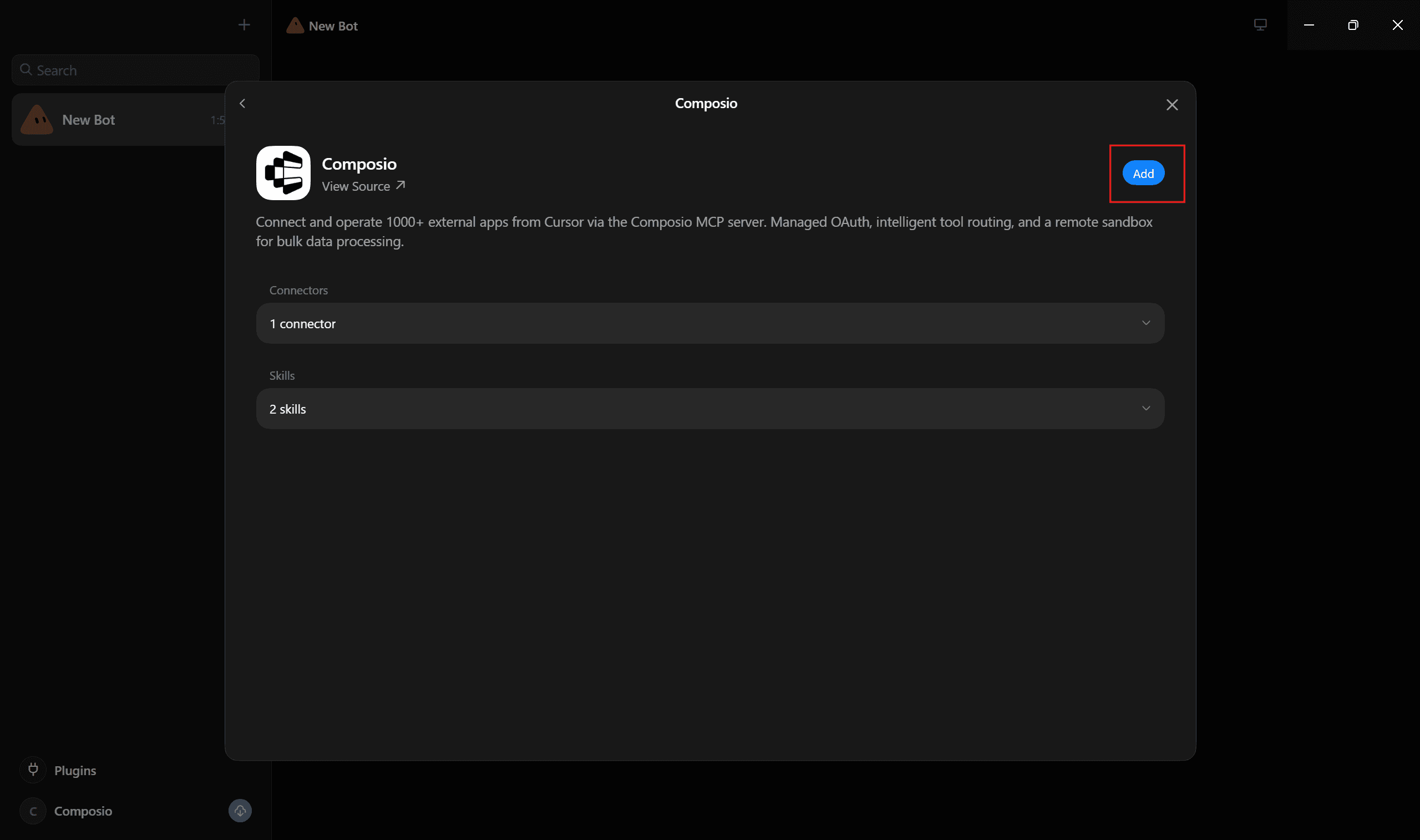
Task: Click the New Bot avatar in header
Action: coord(295,26)
